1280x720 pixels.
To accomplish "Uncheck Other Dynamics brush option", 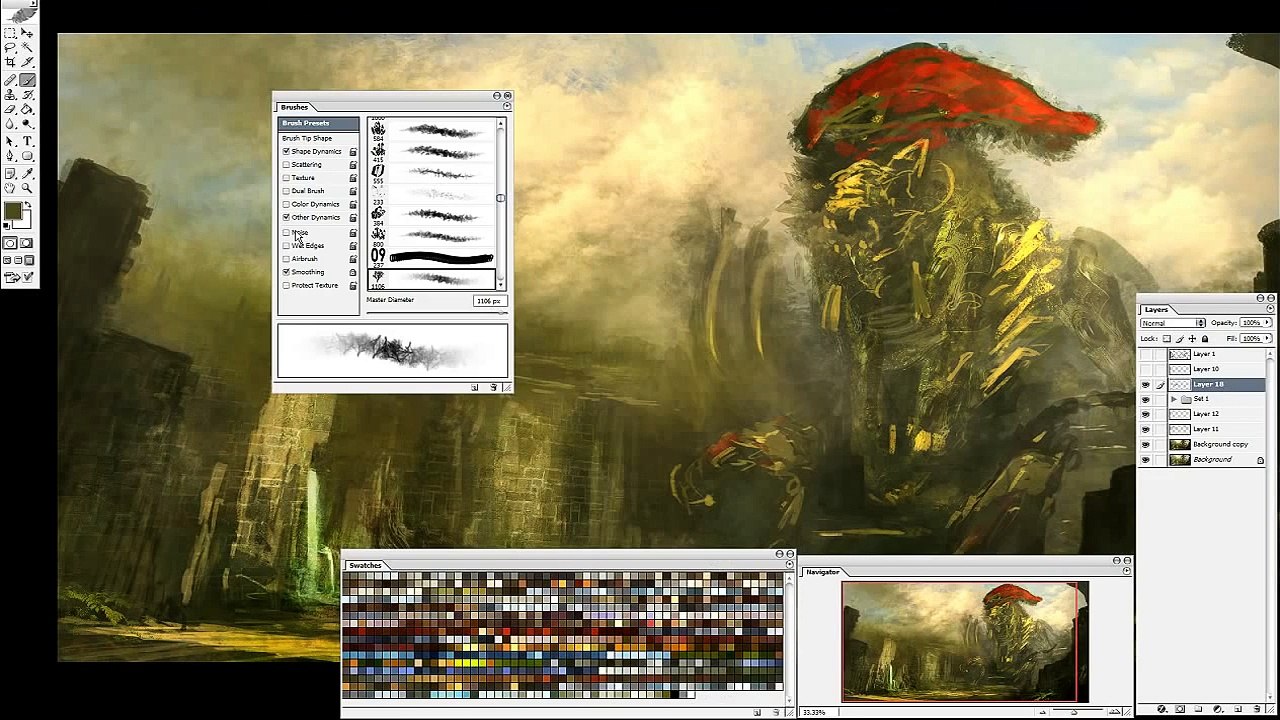I will (x=286, y=217).
